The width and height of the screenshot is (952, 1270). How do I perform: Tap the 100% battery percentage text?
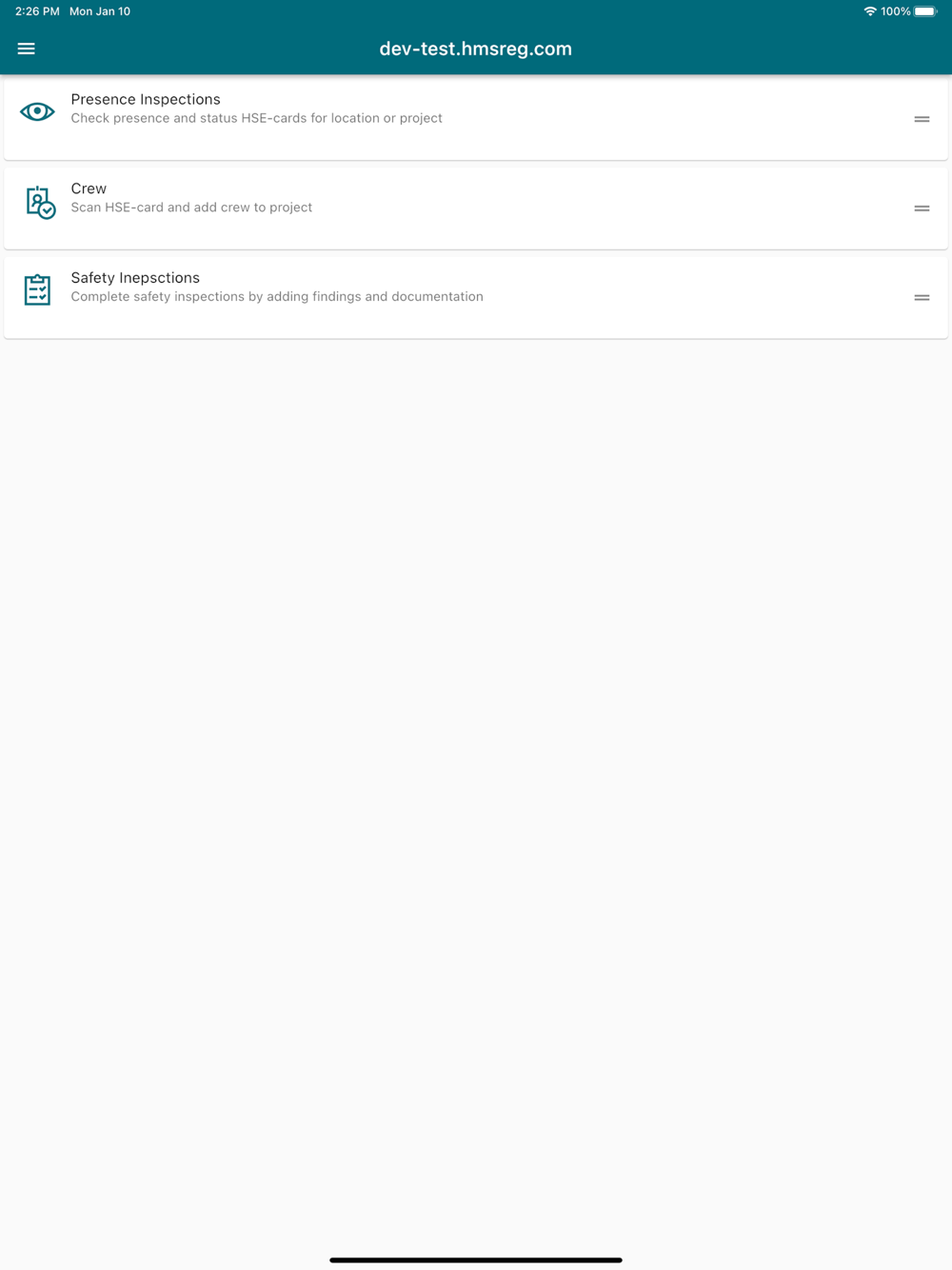[895, 11]
